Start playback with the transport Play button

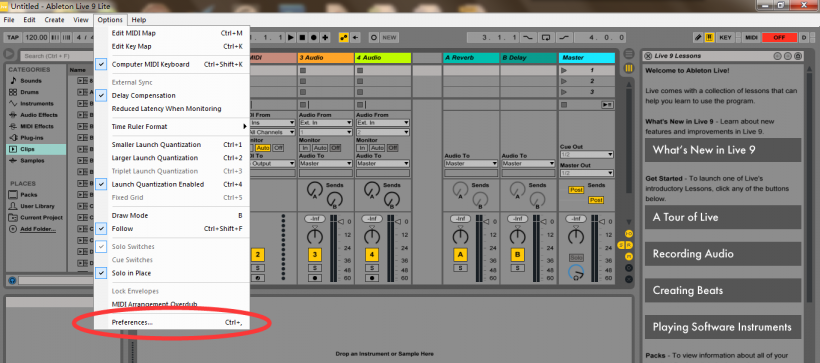(x=291, y=38)
